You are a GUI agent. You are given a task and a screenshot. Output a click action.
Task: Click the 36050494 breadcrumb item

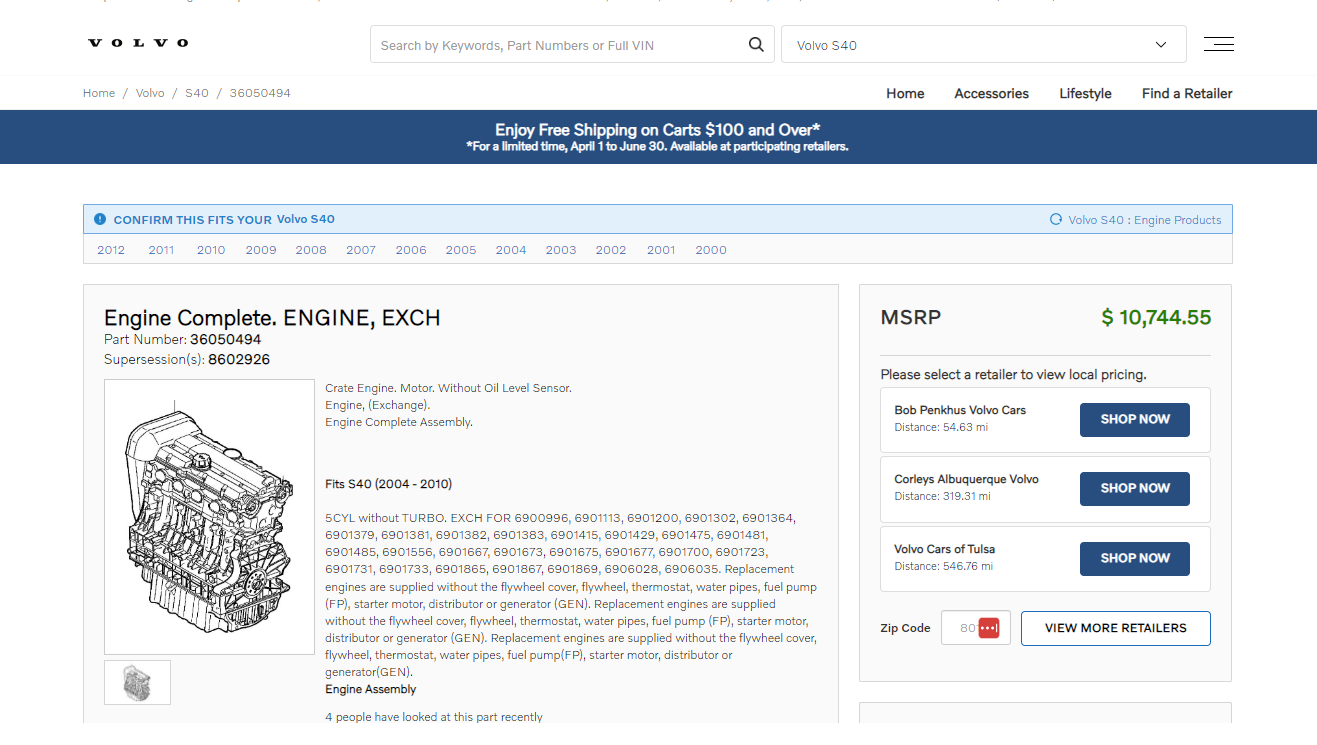coord(260,93)
